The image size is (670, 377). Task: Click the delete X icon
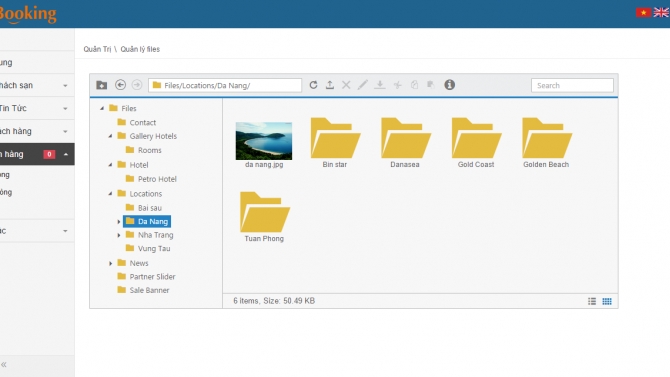pos(346,85)
